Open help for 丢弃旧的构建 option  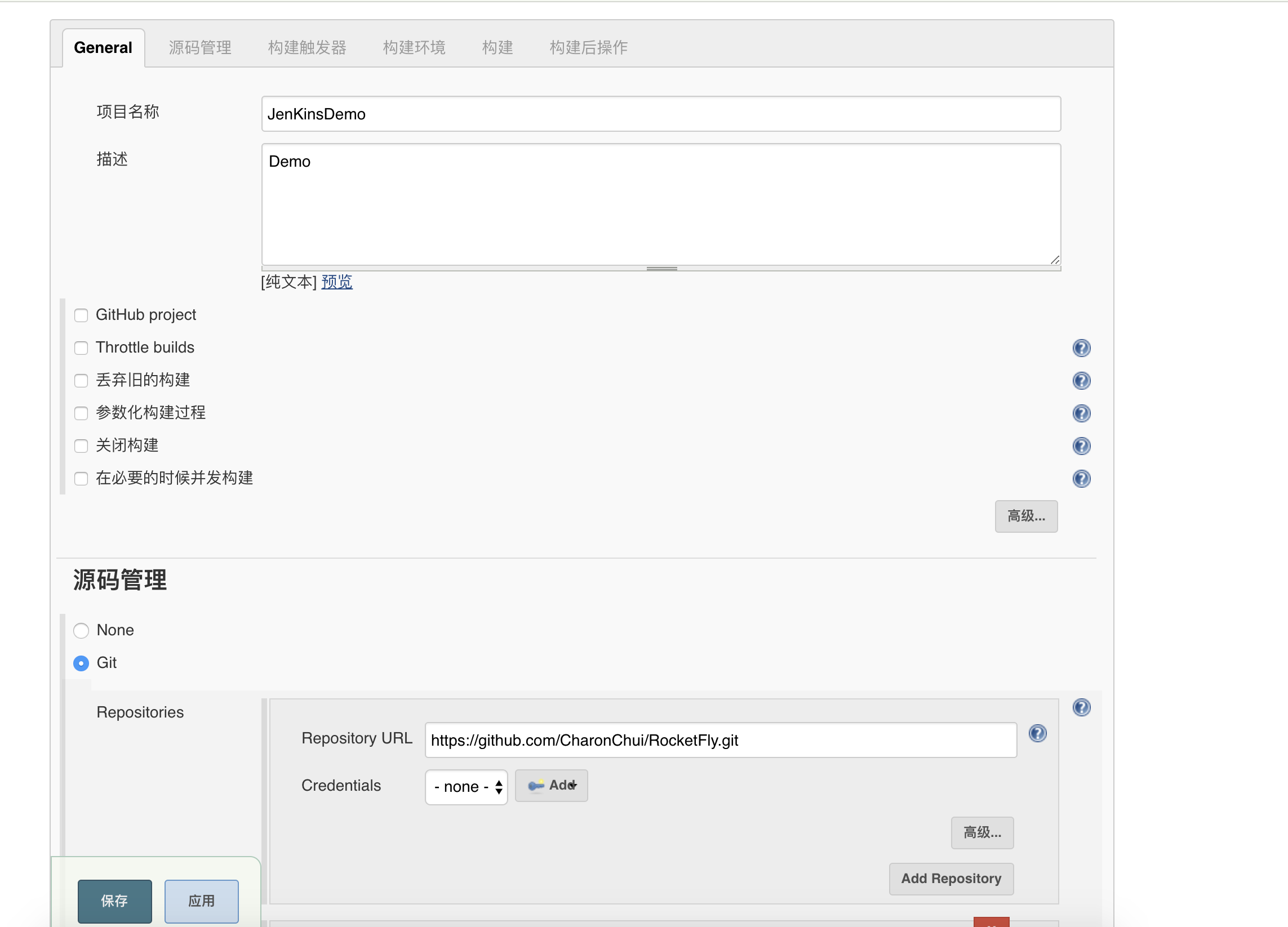click(1081, 380)
